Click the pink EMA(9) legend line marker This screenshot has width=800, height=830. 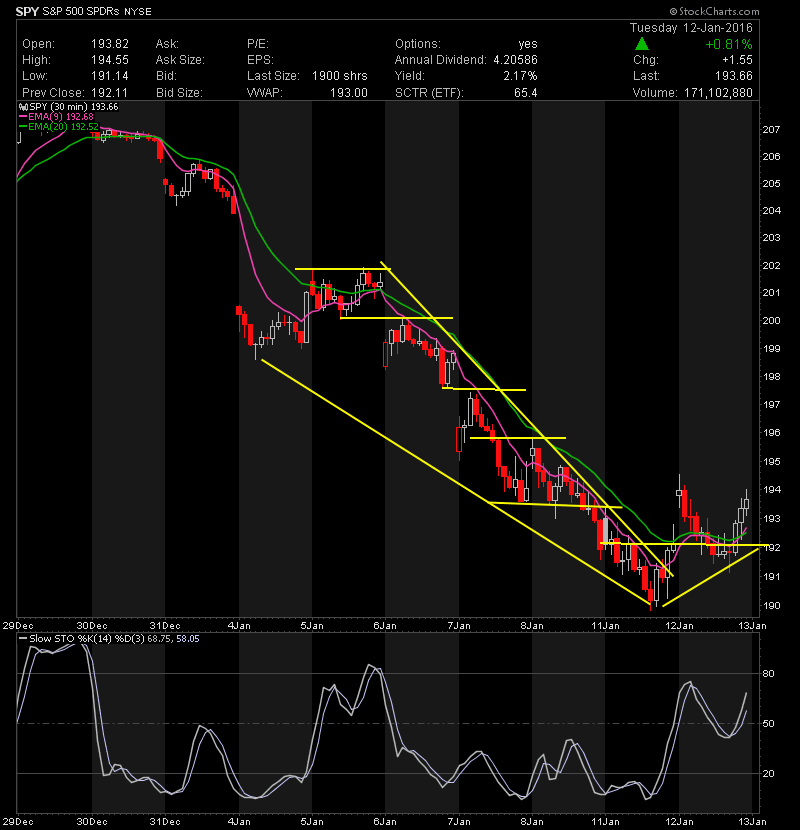click(23, 116)
